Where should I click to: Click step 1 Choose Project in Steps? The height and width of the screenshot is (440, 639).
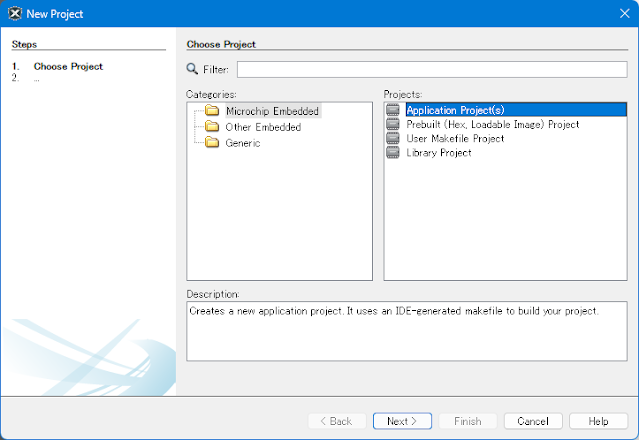pos(68,66)
